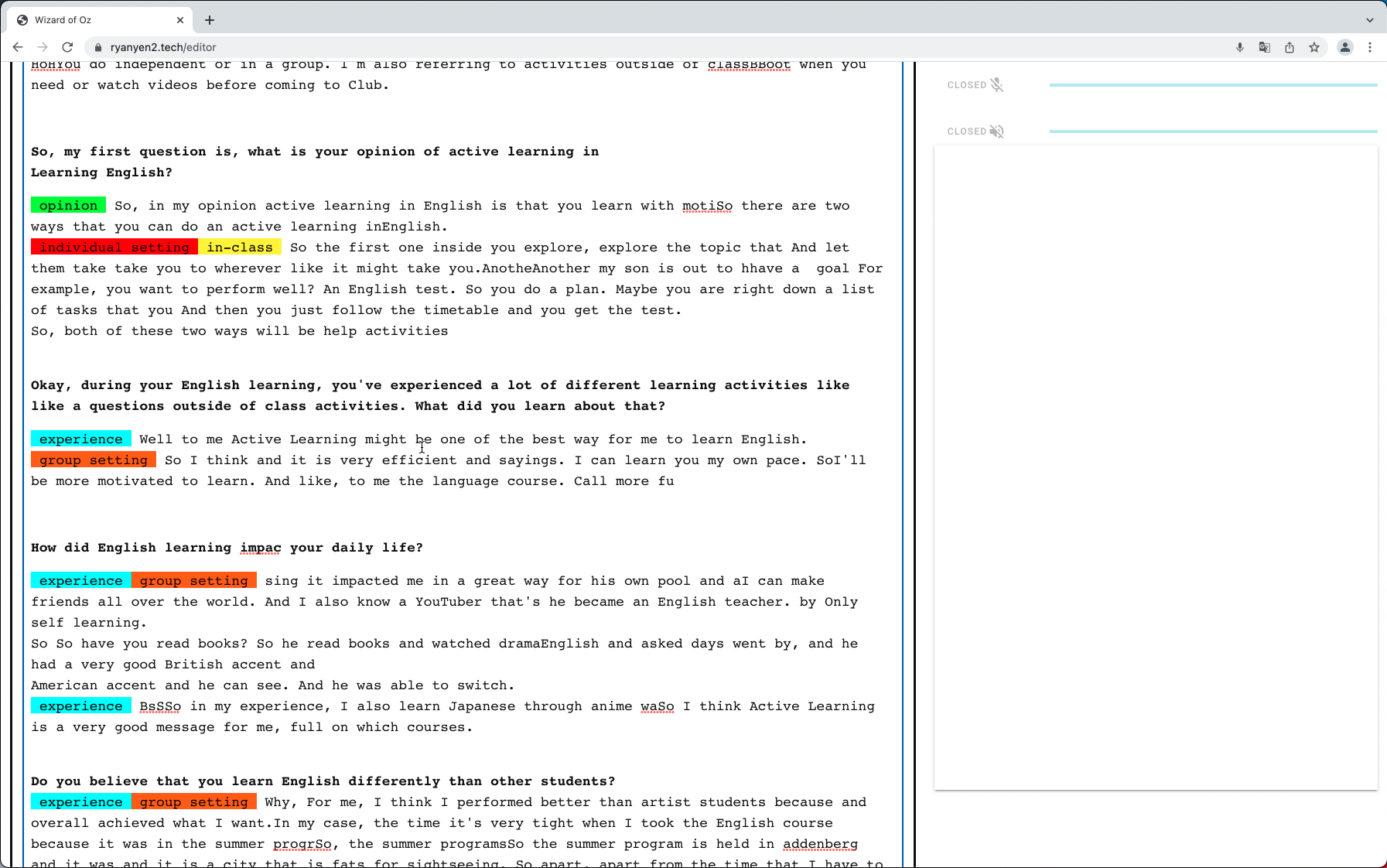Open the translate page icon
Image resolution: width=1387 pixels, height=868 pixels.
click(1265, 47)
